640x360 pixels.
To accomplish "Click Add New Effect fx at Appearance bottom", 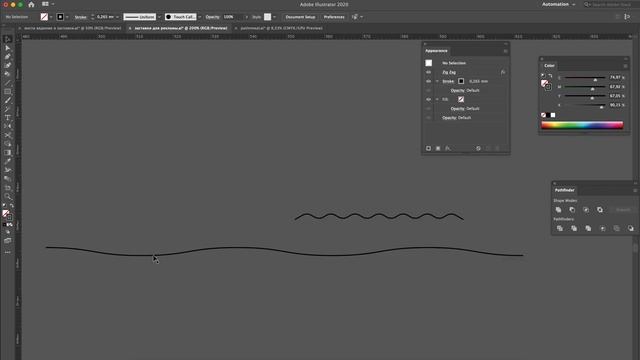I will pyautogui.click(x=448, y=149).
